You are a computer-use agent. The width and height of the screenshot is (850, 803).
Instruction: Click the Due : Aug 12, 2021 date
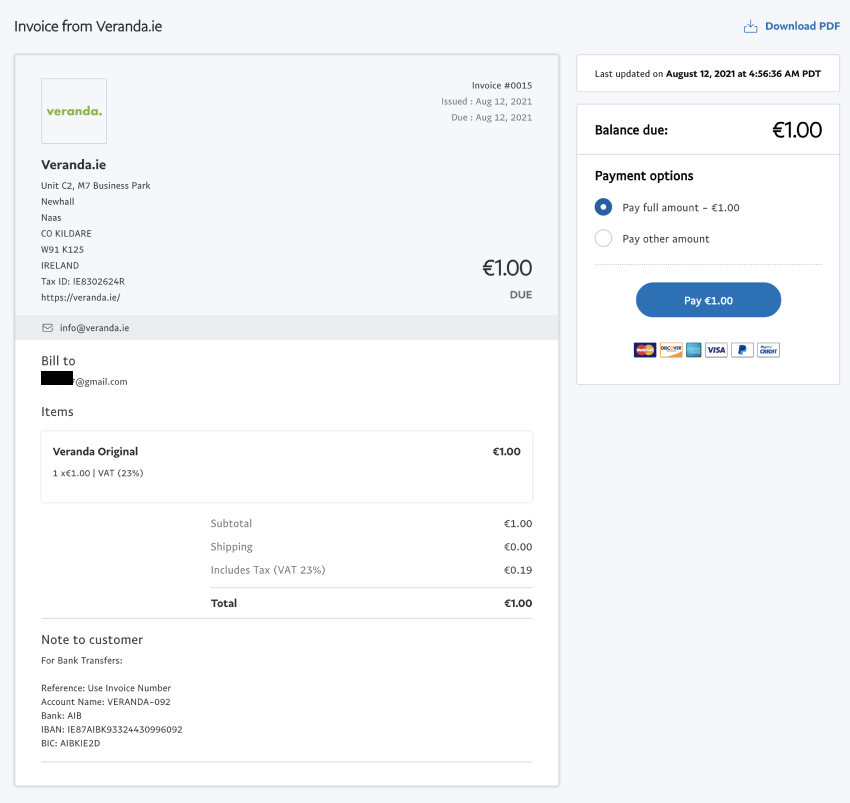coord(492,118)
